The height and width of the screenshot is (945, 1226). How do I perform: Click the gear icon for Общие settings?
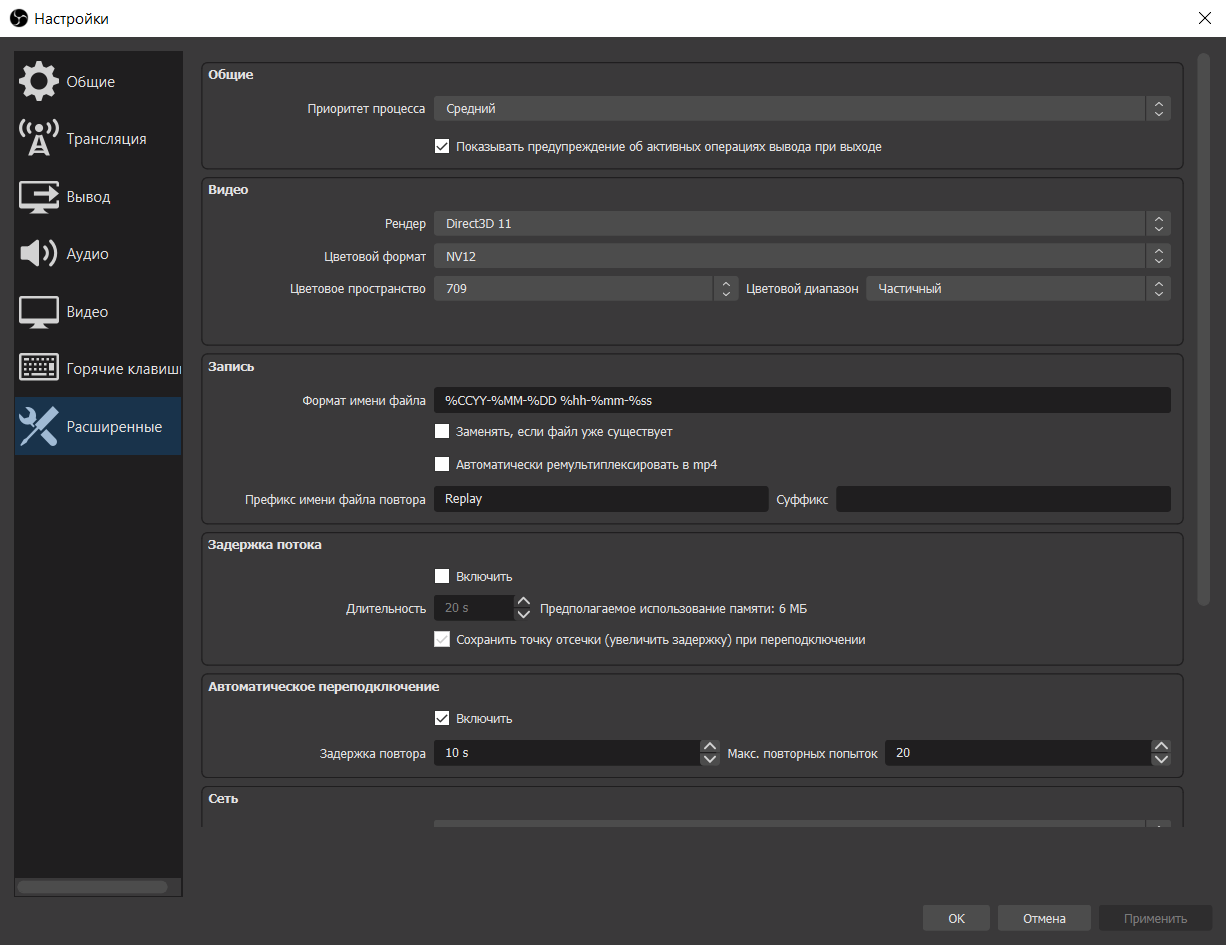(39, 82)
